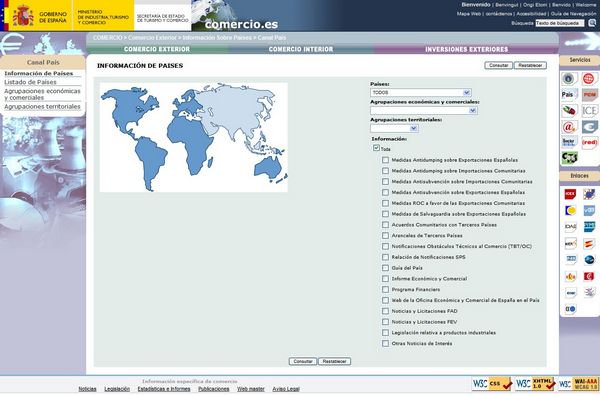600x396 pixels.
Task: Open the PIDM service icon
Action: click(590, 94)
